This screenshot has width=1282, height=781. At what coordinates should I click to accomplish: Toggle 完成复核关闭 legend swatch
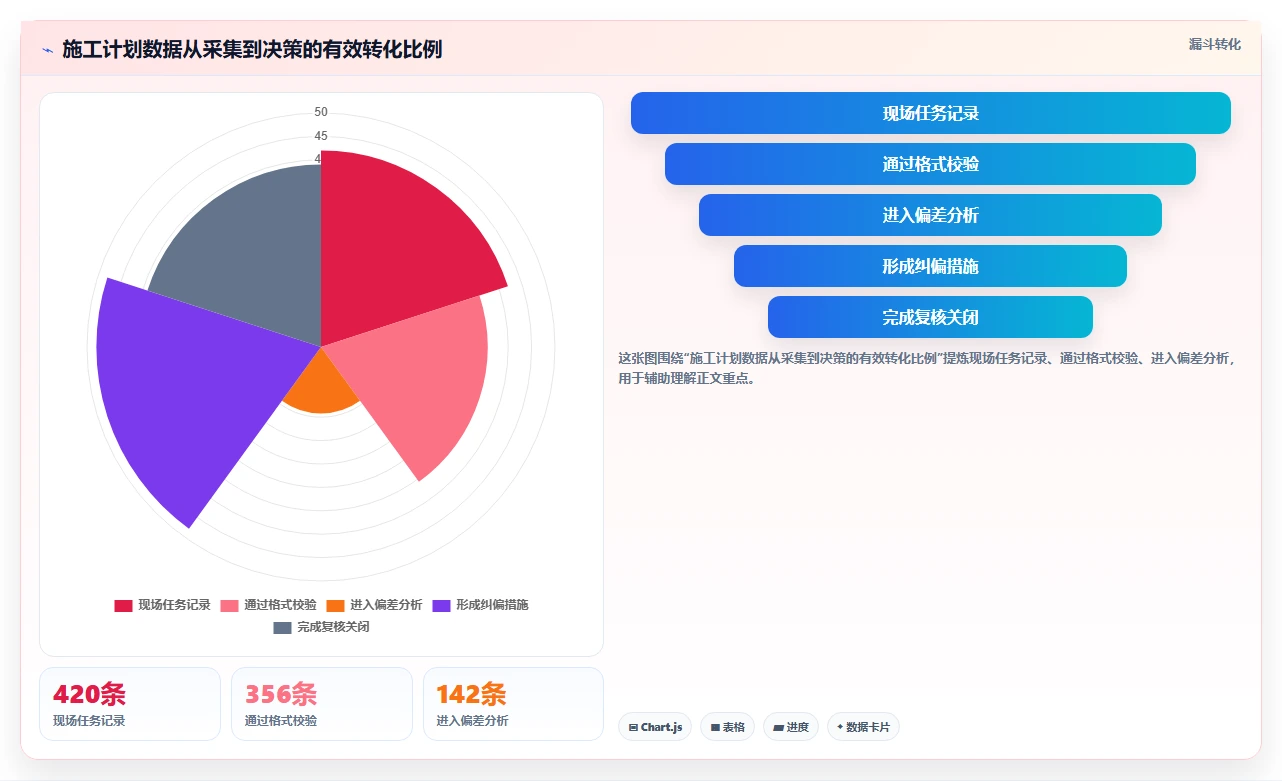pyautogui.click(x=282, y=627)
